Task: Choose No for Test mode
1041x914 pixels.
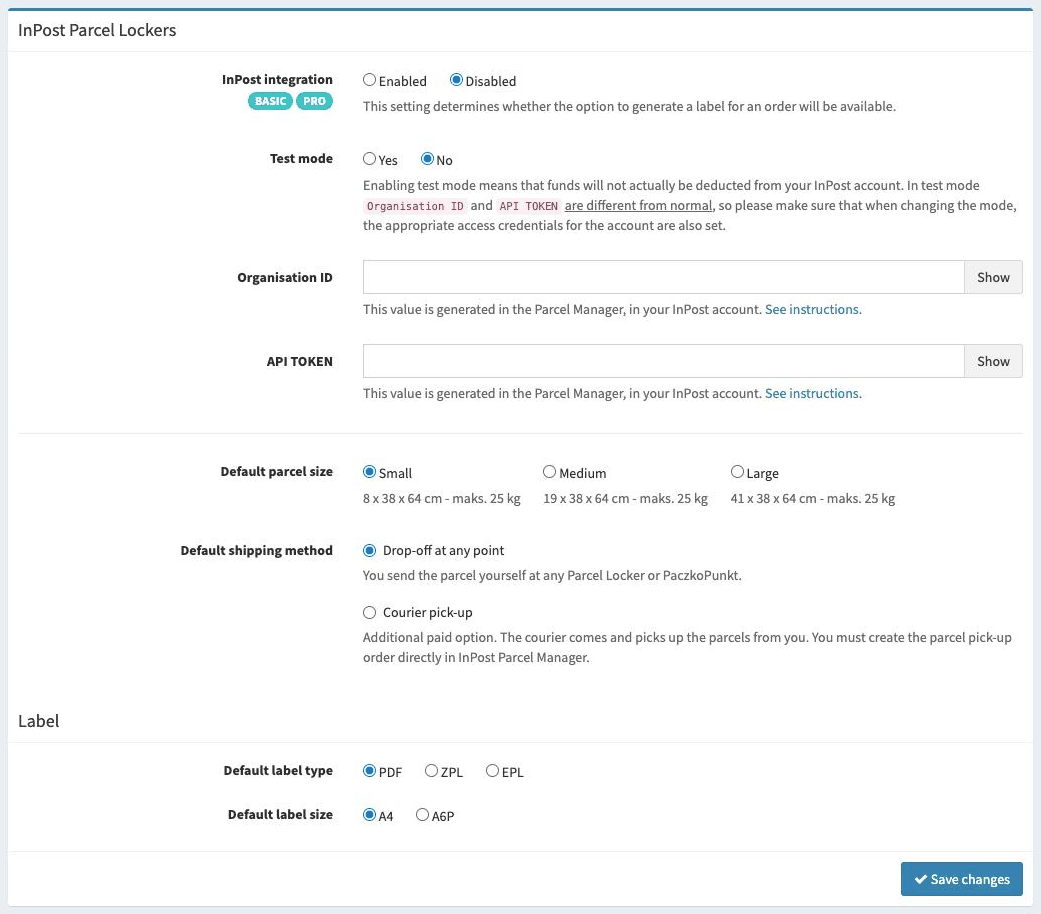Action: 427,159
